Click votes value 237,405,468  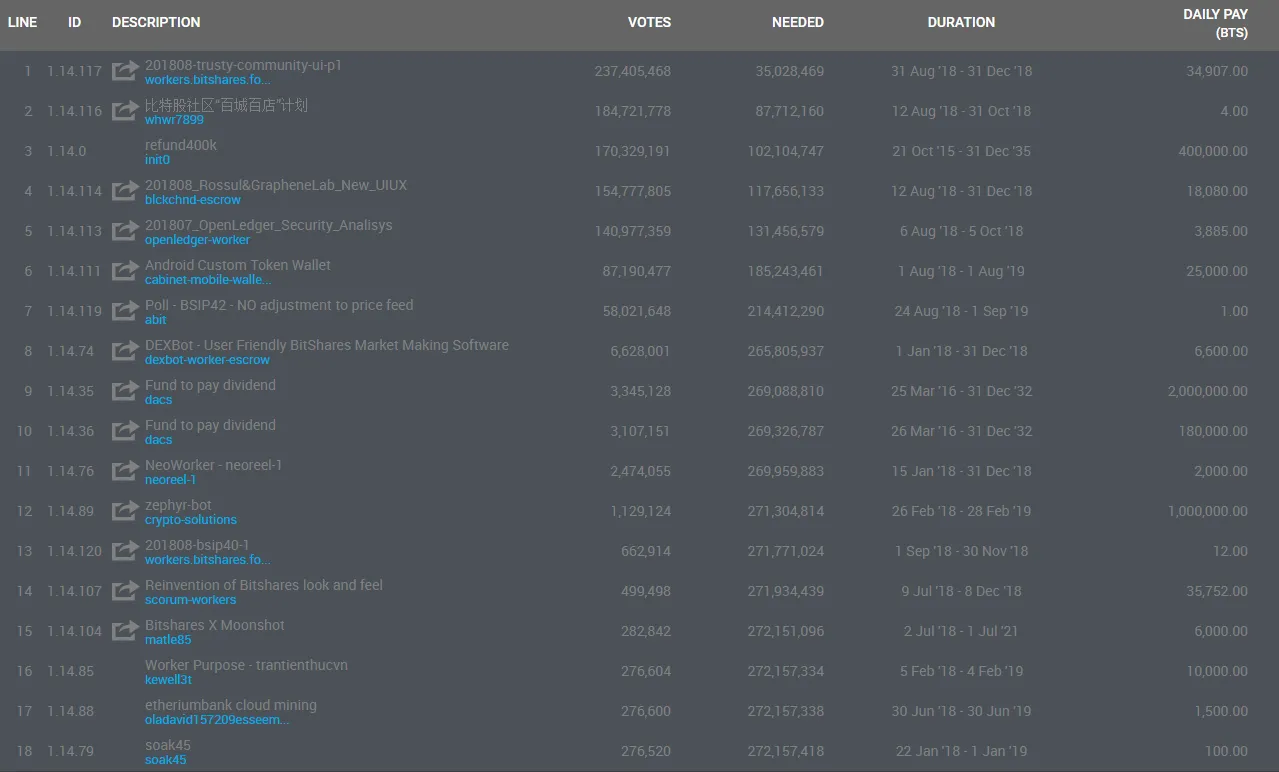click(633, 71)
